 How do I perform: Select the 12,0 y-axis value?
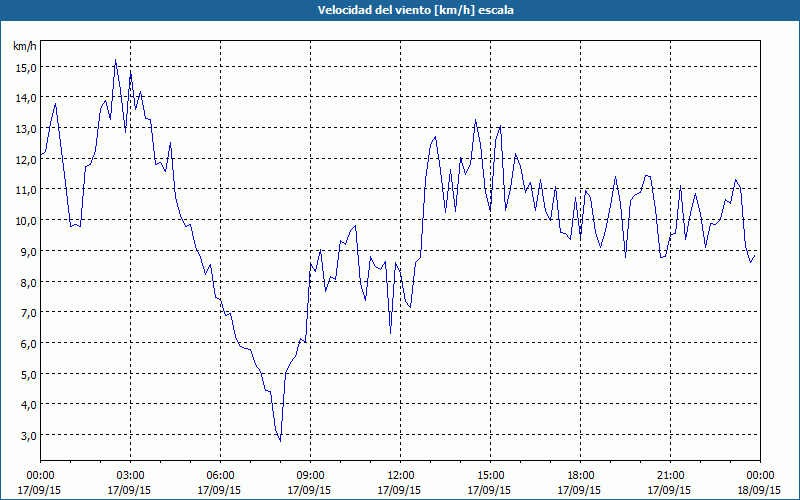25,159
